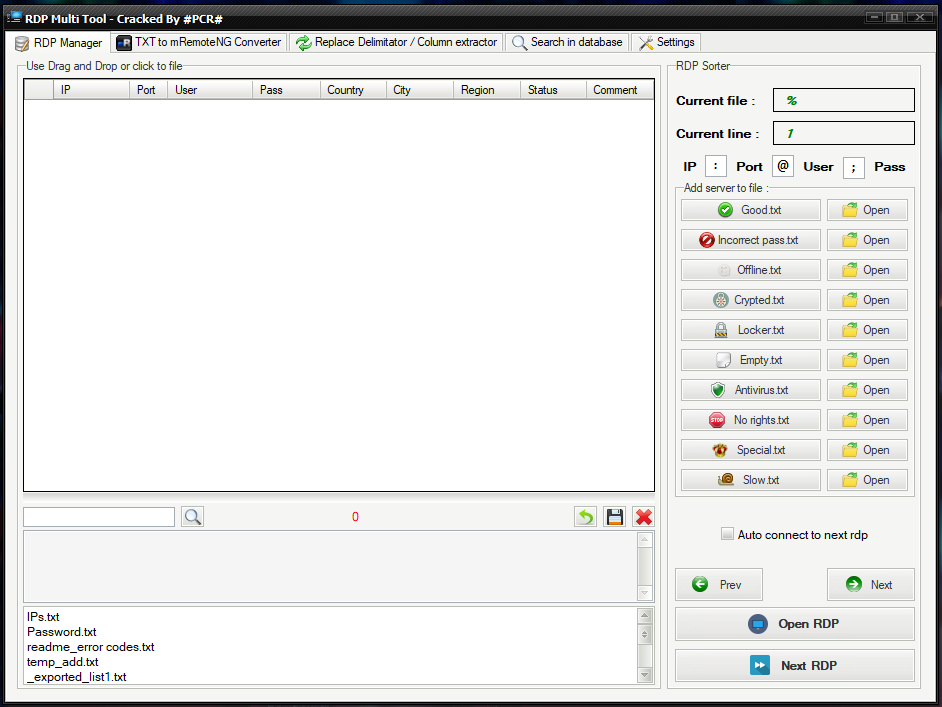Select the shield Antivirus.txt sorter
Viewport: 942px width, 707px height.
tap(750, 390)
